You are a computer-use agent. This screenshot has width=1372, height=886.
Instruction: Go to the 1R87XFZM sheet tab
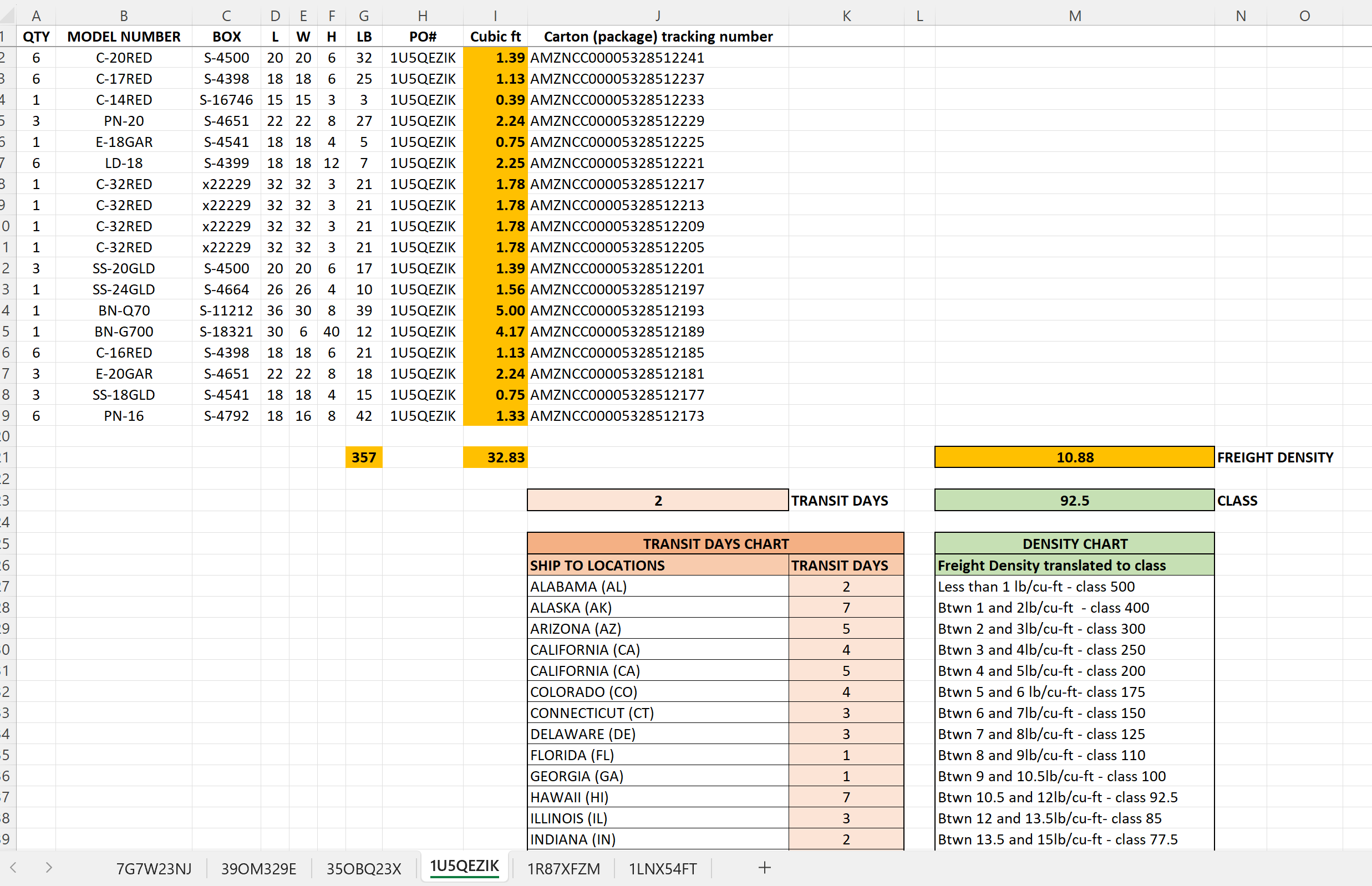pos(563,868)
